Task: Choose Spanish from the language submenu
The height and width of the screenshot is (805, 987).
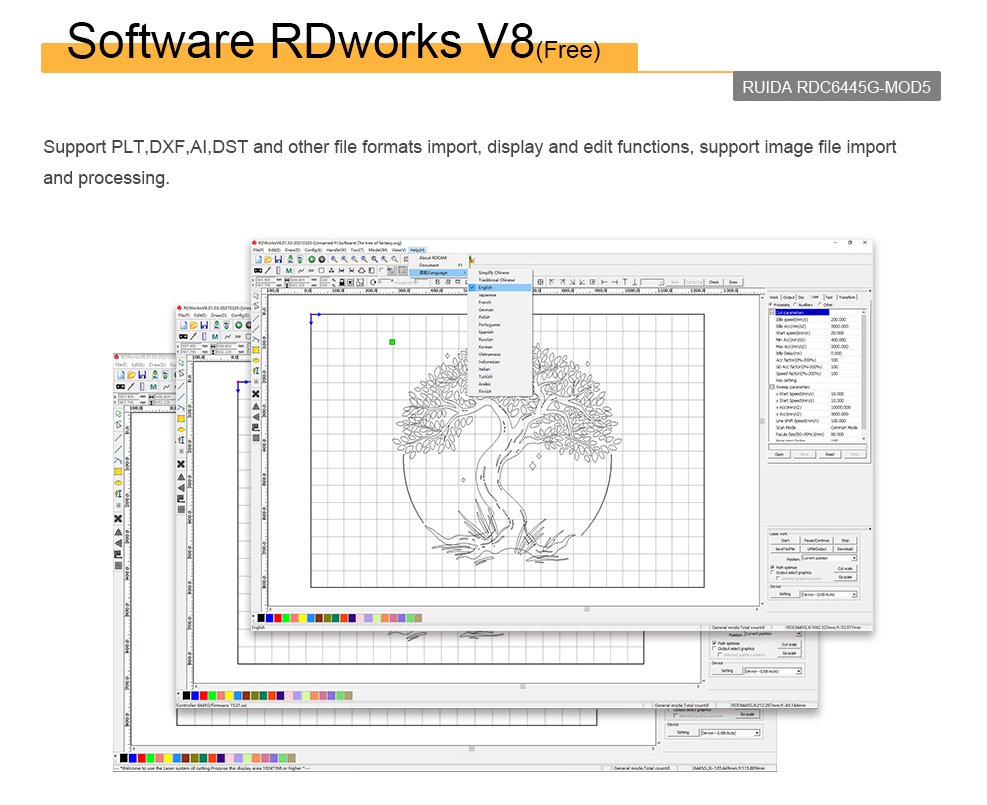Action: (x=486, y=332)
